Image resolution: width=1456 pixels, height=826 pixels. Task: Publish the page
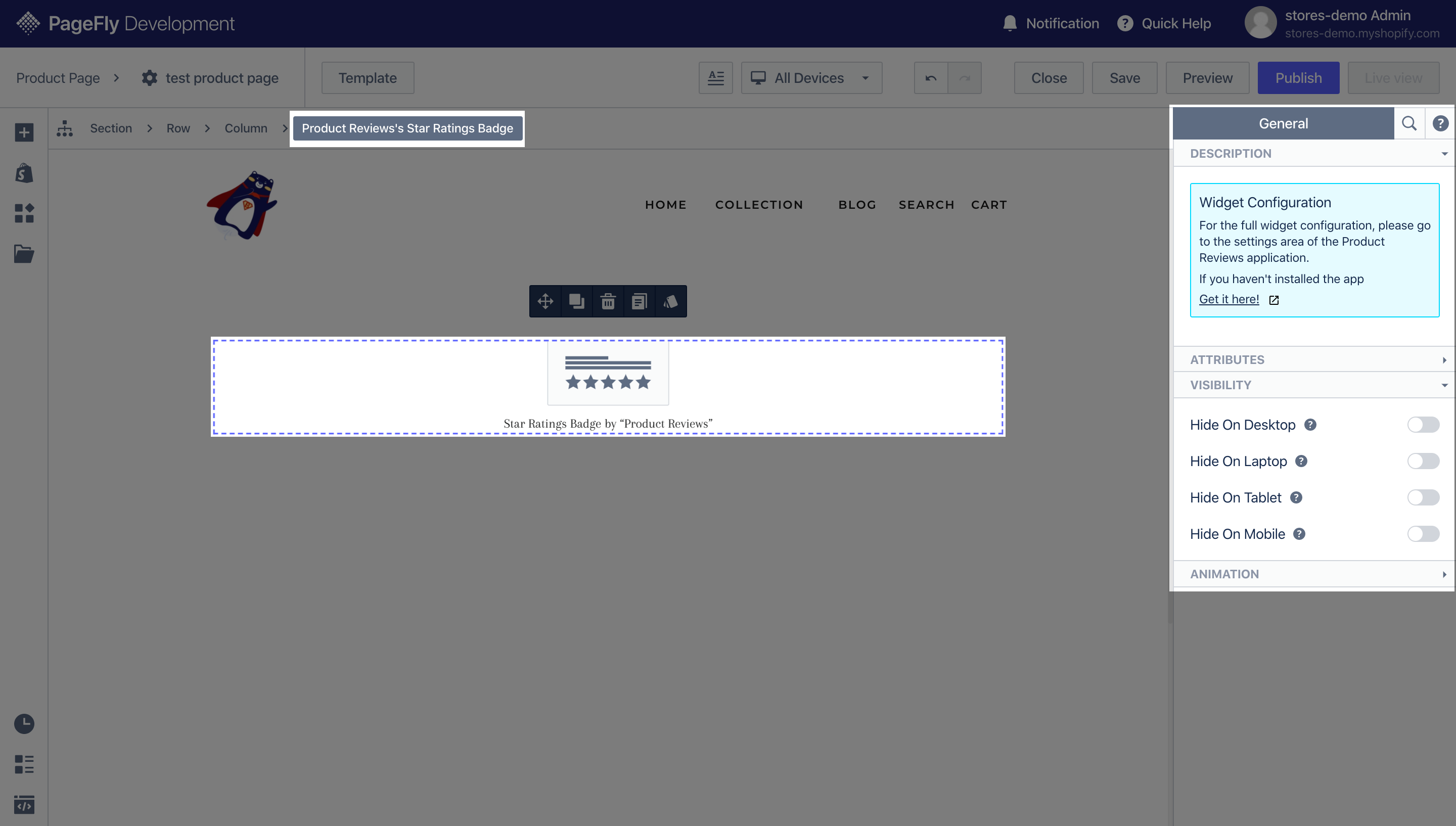1298,78
